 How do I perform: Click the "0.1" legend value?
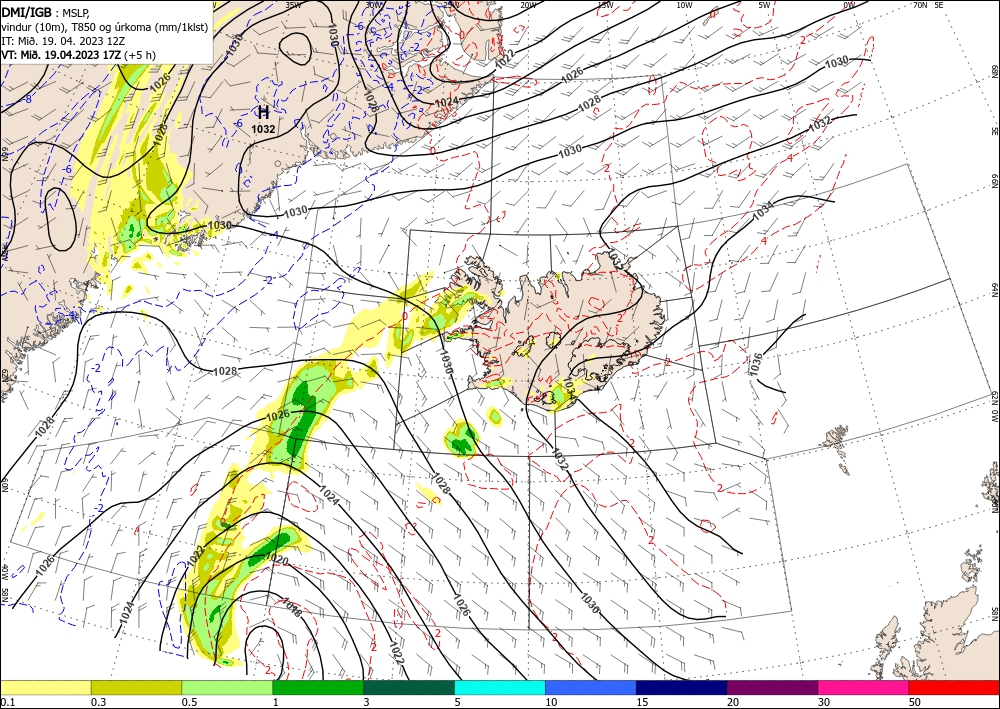coord(6,702)
